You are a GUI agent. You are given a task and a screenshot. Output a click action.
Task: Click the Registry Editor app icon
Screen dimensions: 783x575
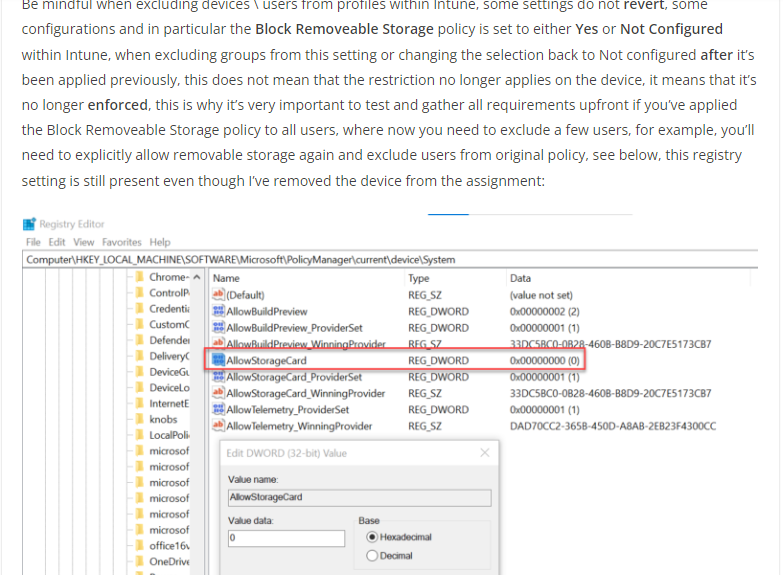tap(29, 224)
